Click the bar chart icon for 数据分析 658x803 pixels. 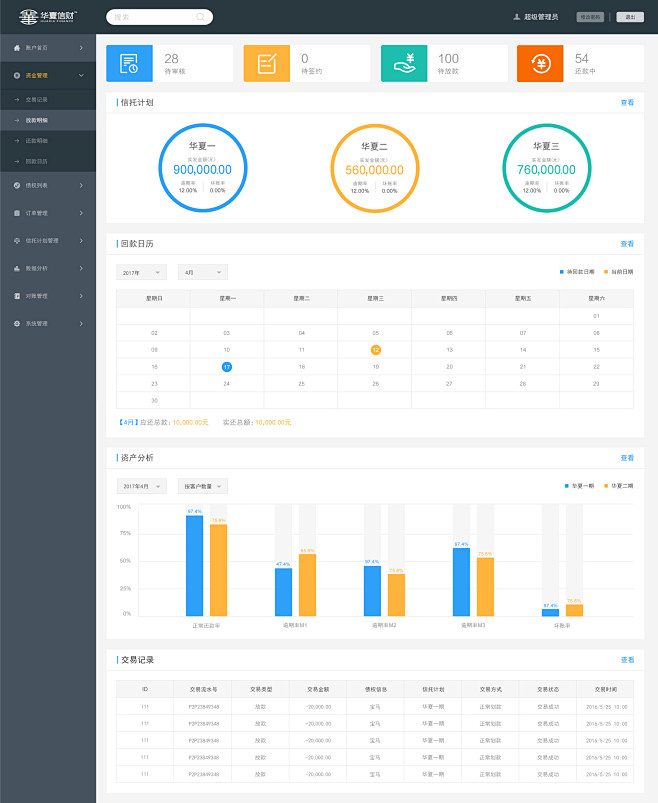point(17,268)
